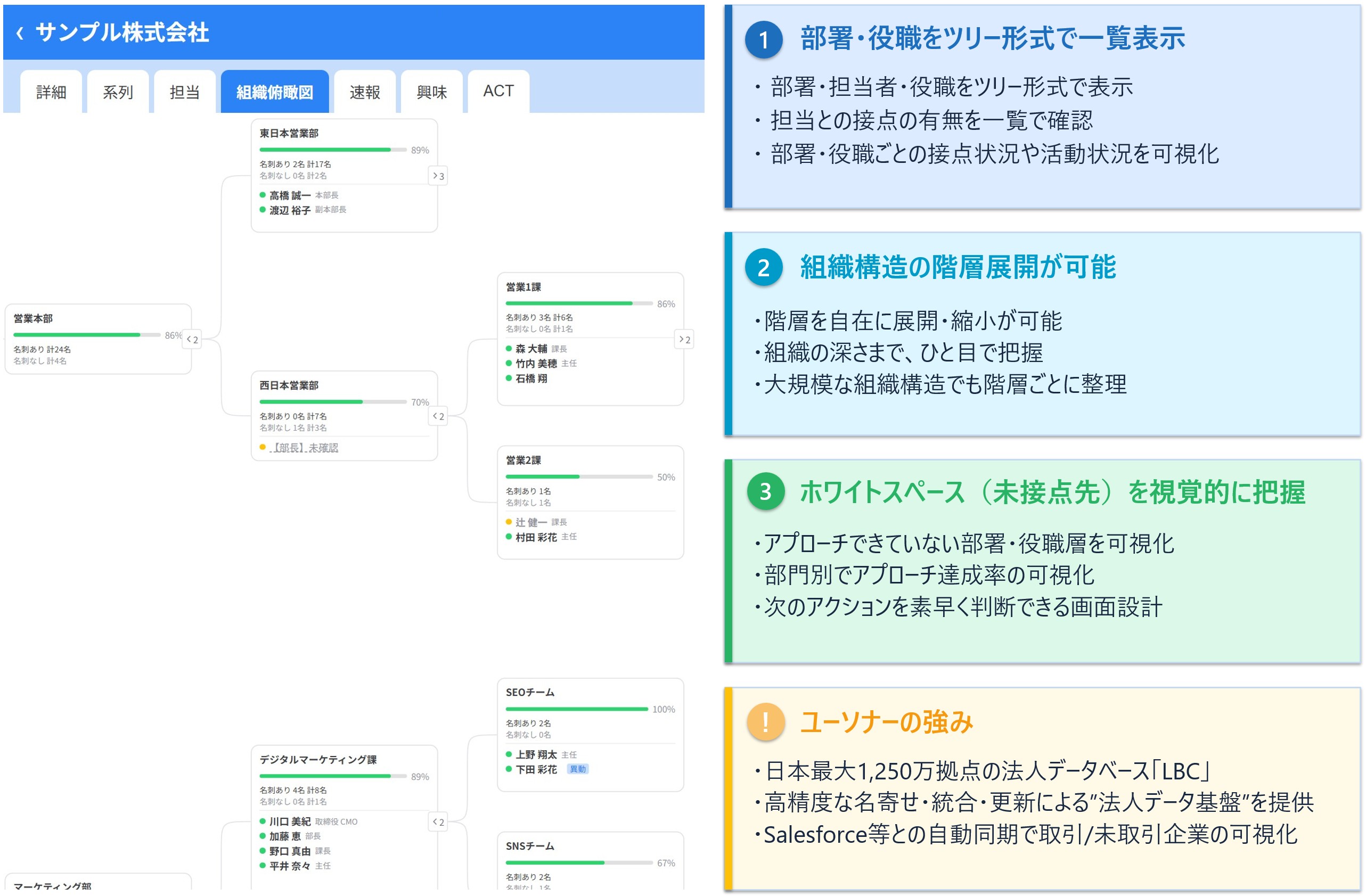Screen dimensions: 1366x896
Task: Collapse 西日本営業部 child nodes
Action: coord(438,416)
